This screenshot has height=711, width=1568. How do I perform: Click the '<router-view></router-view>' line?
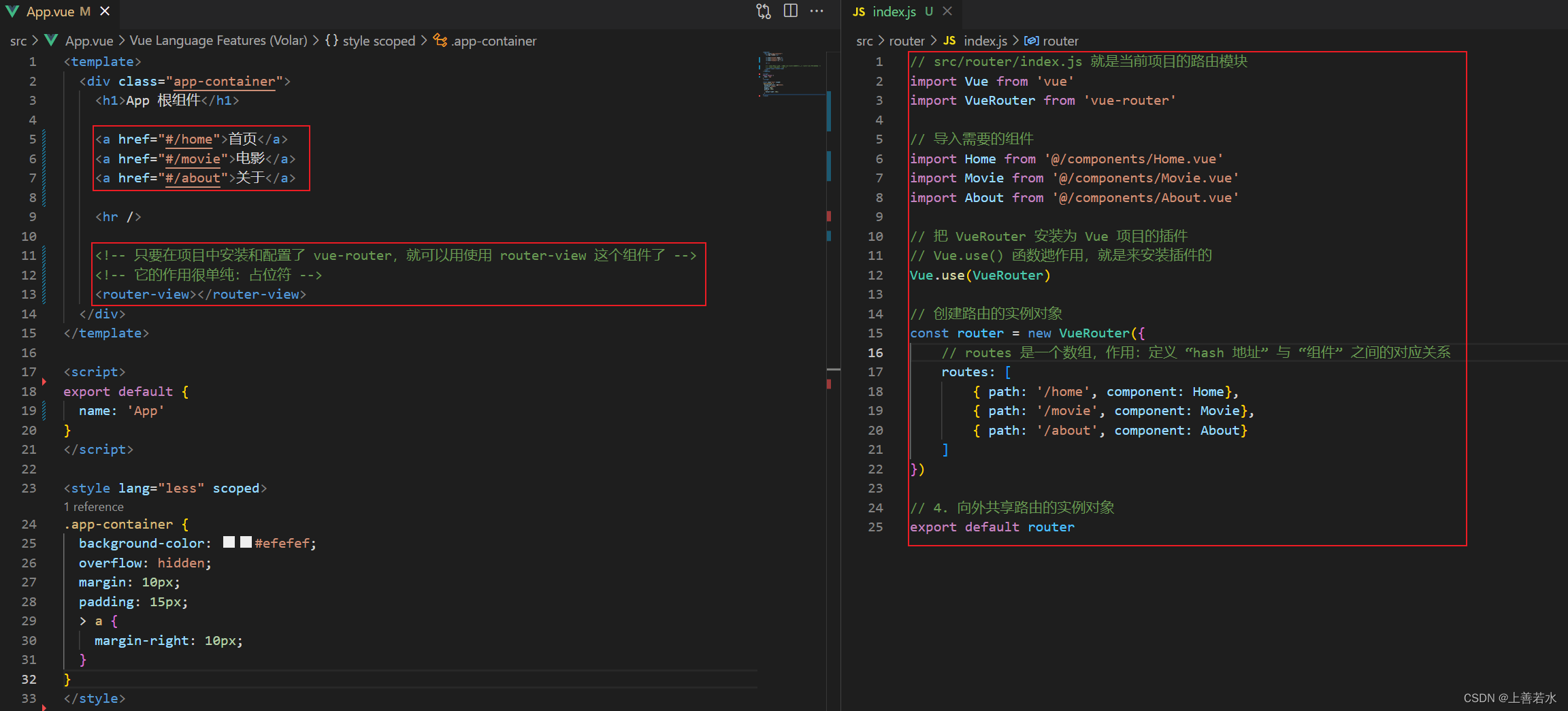201,295
